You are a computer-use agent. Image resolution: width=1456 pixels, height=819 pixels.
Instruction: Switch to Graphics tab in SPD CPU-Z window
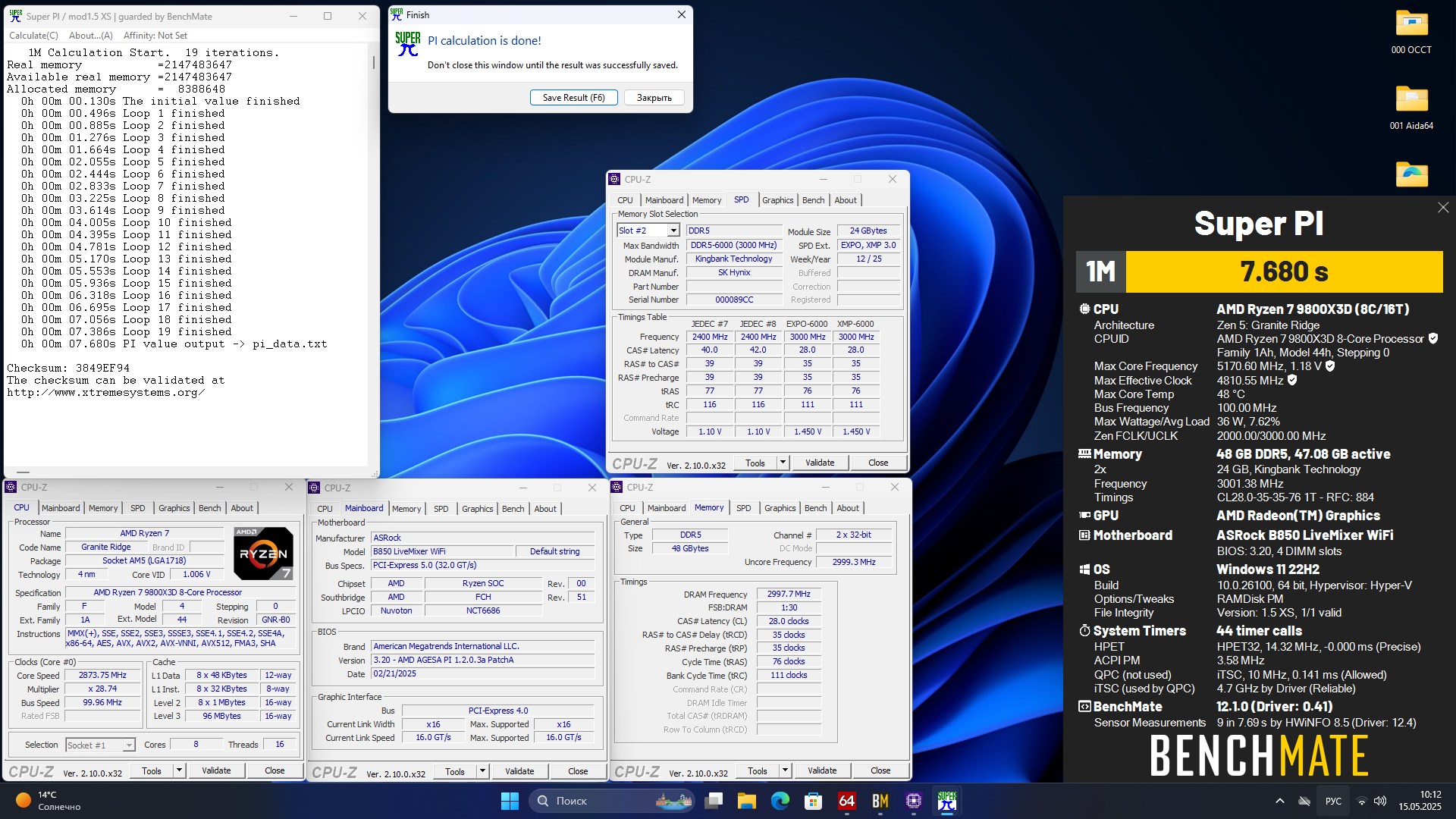click(777, 200)
